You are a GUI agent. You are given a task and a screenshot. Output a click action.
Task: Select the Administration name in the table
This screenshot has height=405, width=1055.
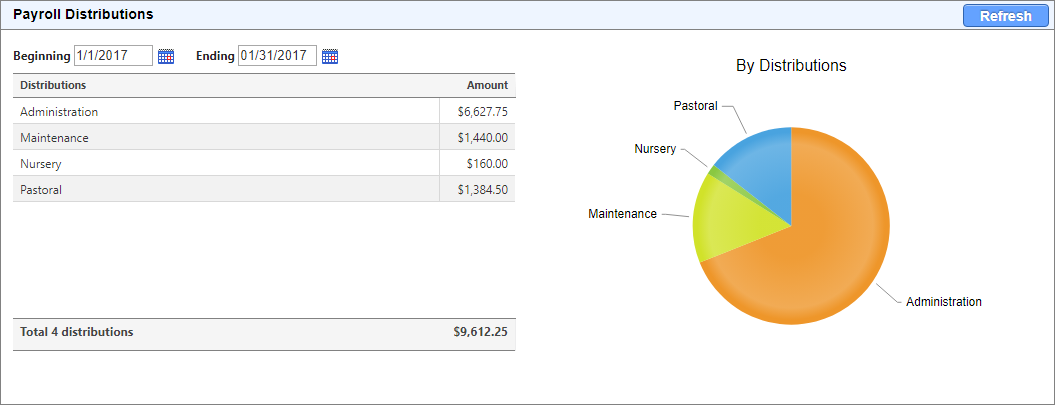click(x=59, y=112)
